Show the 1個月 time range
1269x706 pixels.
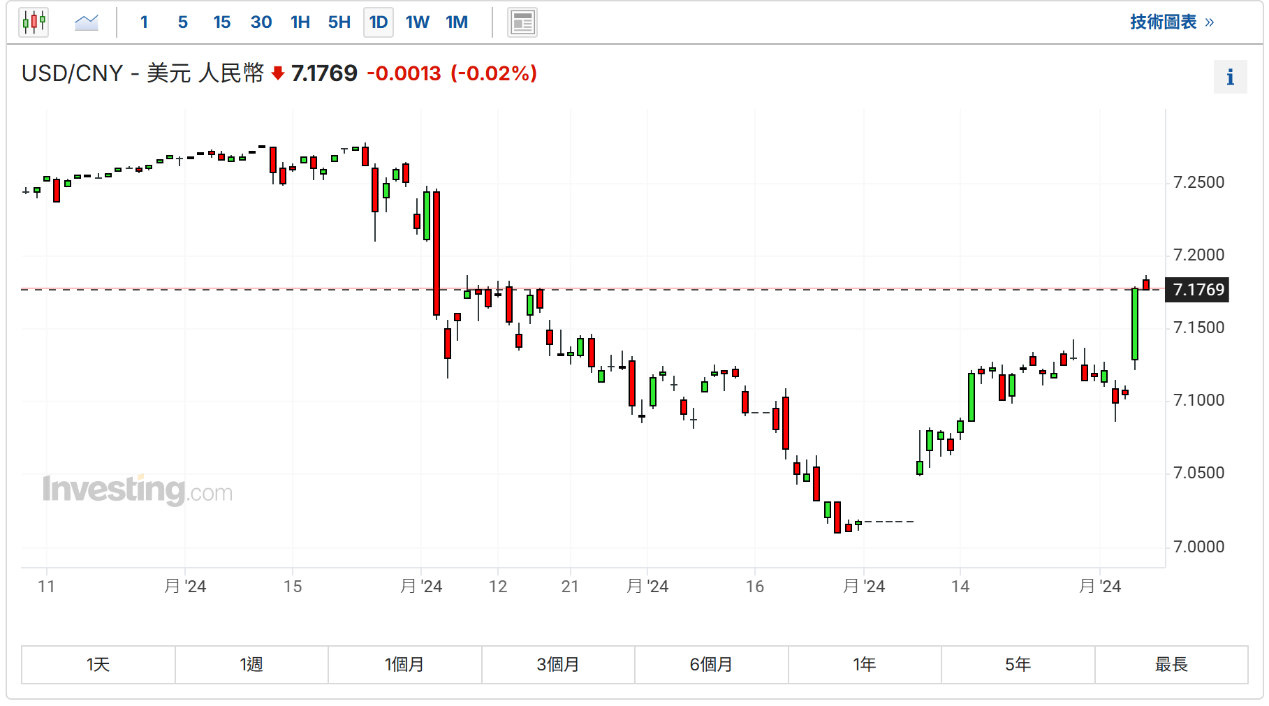coord(404,664)
